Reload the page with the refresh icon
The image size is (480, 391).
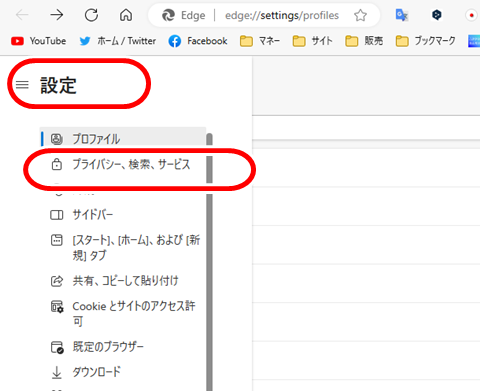point(91,15)
